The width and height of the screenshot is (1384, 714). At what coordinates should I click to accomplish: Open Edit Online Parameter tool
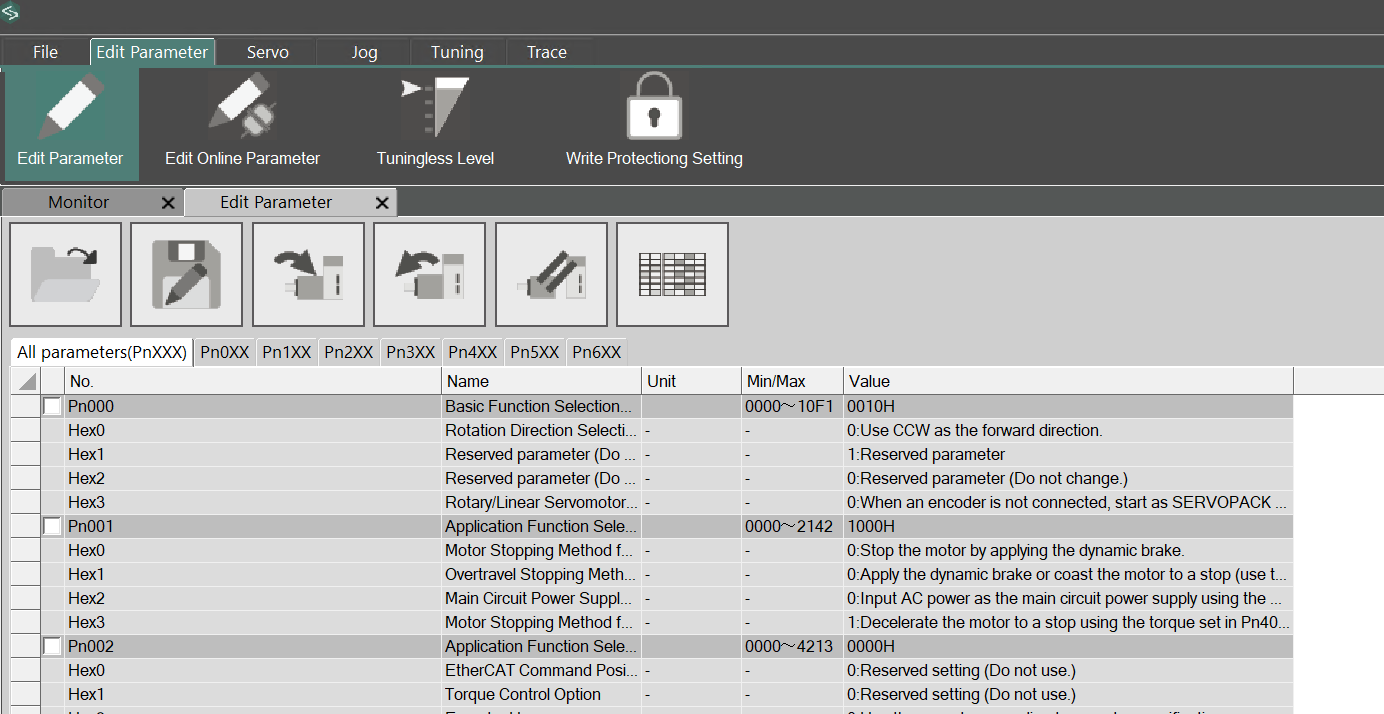point(242,120)
